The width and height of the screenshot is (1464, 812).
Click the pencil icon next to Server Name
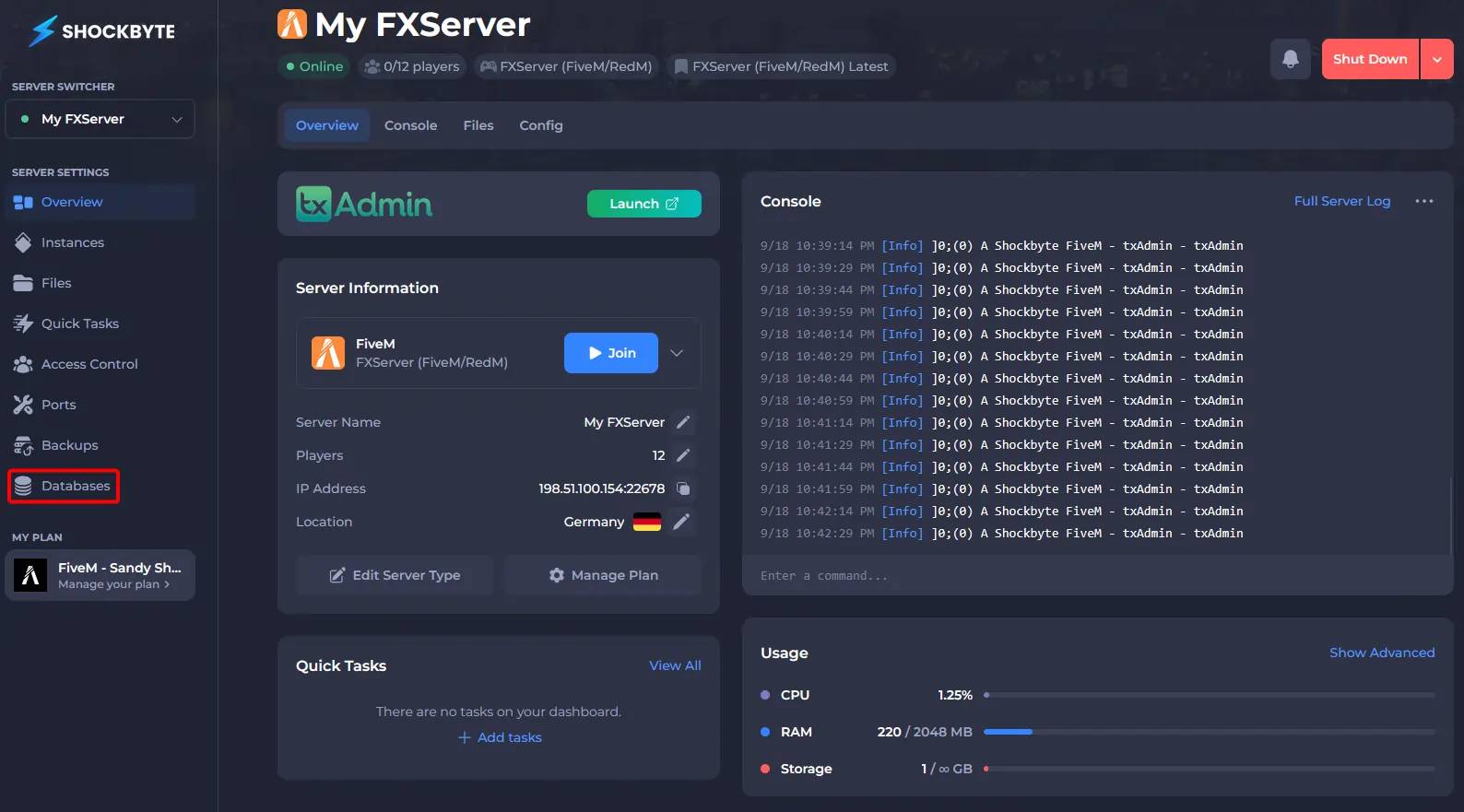[683, 422]
